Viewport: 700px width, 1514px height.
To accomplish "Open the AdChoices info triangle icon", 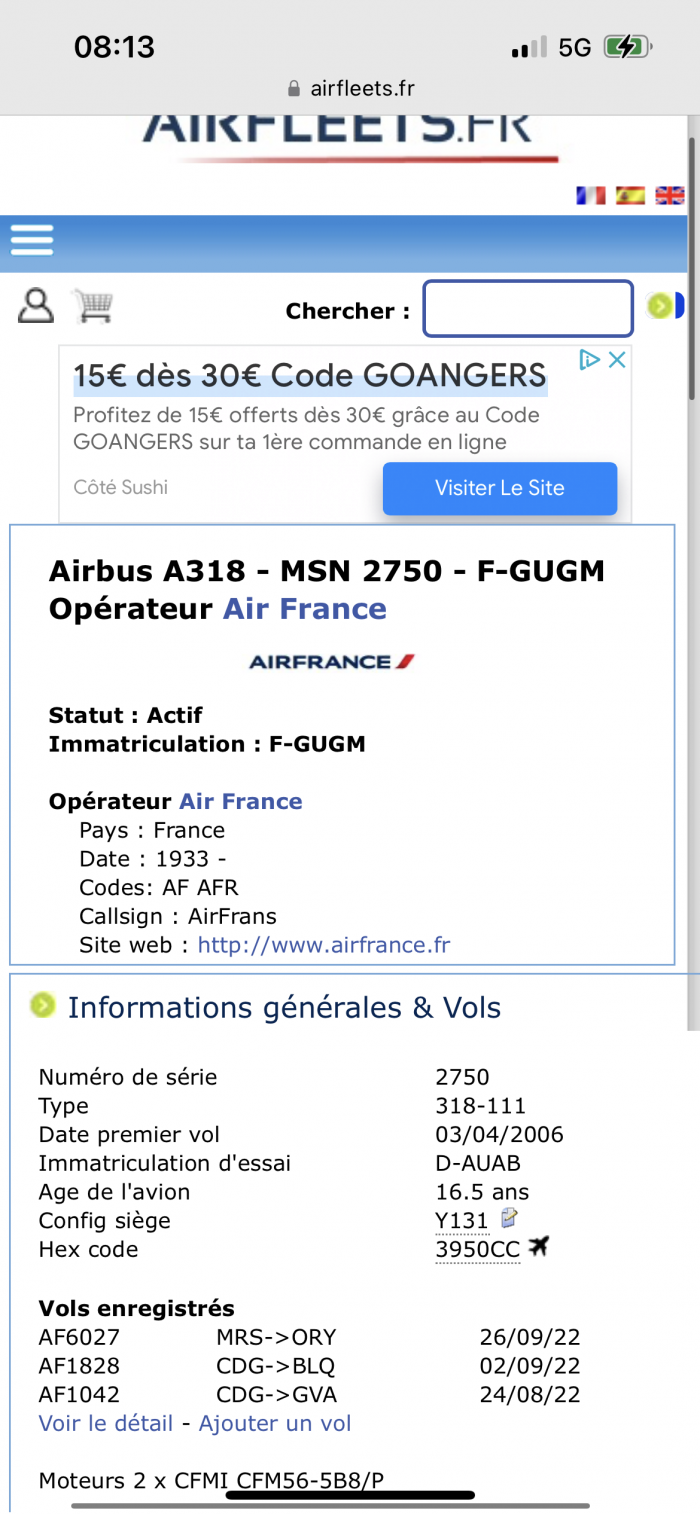I will pos(590,360).
